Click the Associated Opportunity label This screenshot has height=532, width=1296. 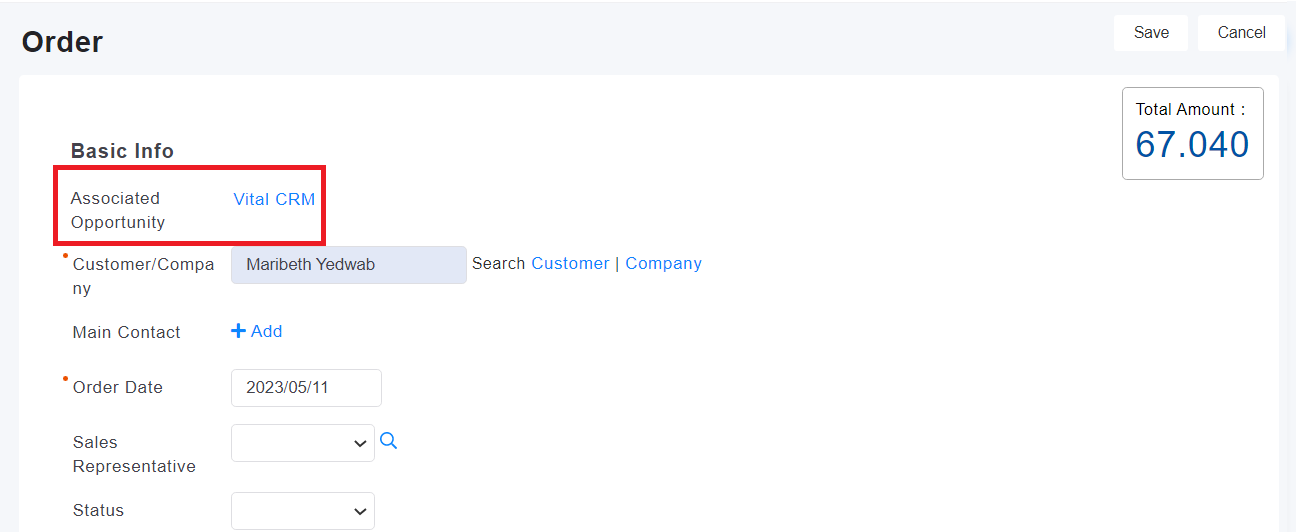[x=117, y=210]
